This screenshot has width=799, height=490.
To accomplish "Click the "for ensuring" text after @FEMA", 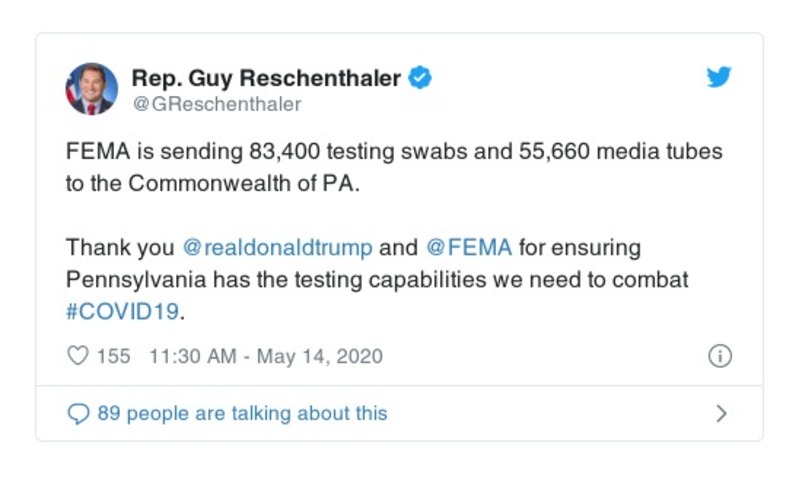I will tap(580, 247).
